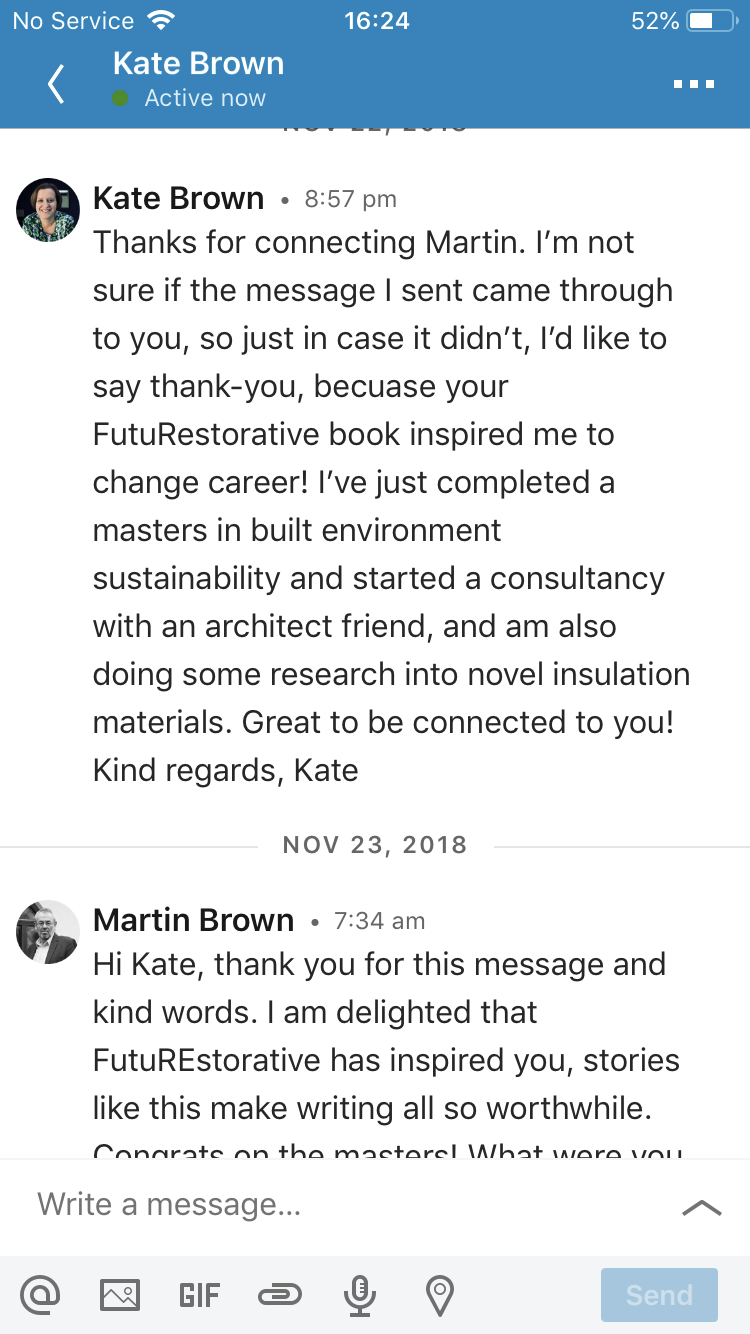This screenshot has width=750, height=1334.
Task: Open the three-dot conversation options menu
Action: 694,84
